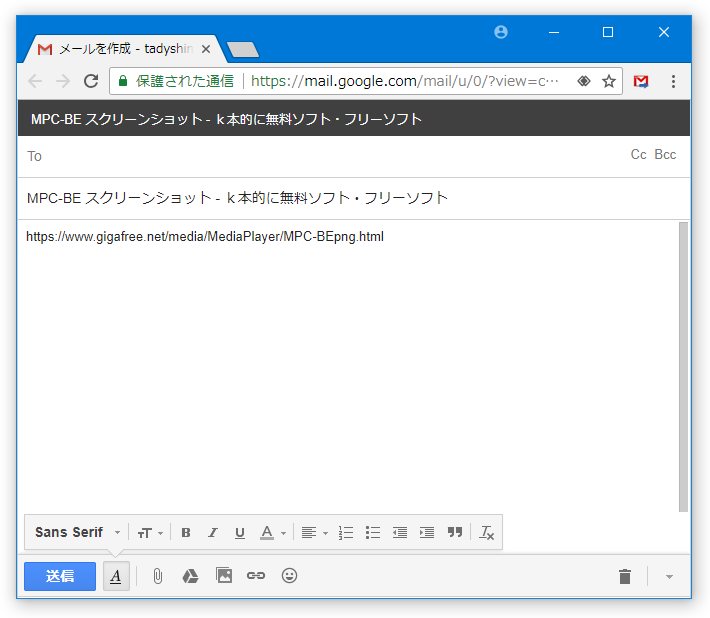This screenshot has height=618, width=710.
Task: Open the text size dropdown
Action: [150, 533]
